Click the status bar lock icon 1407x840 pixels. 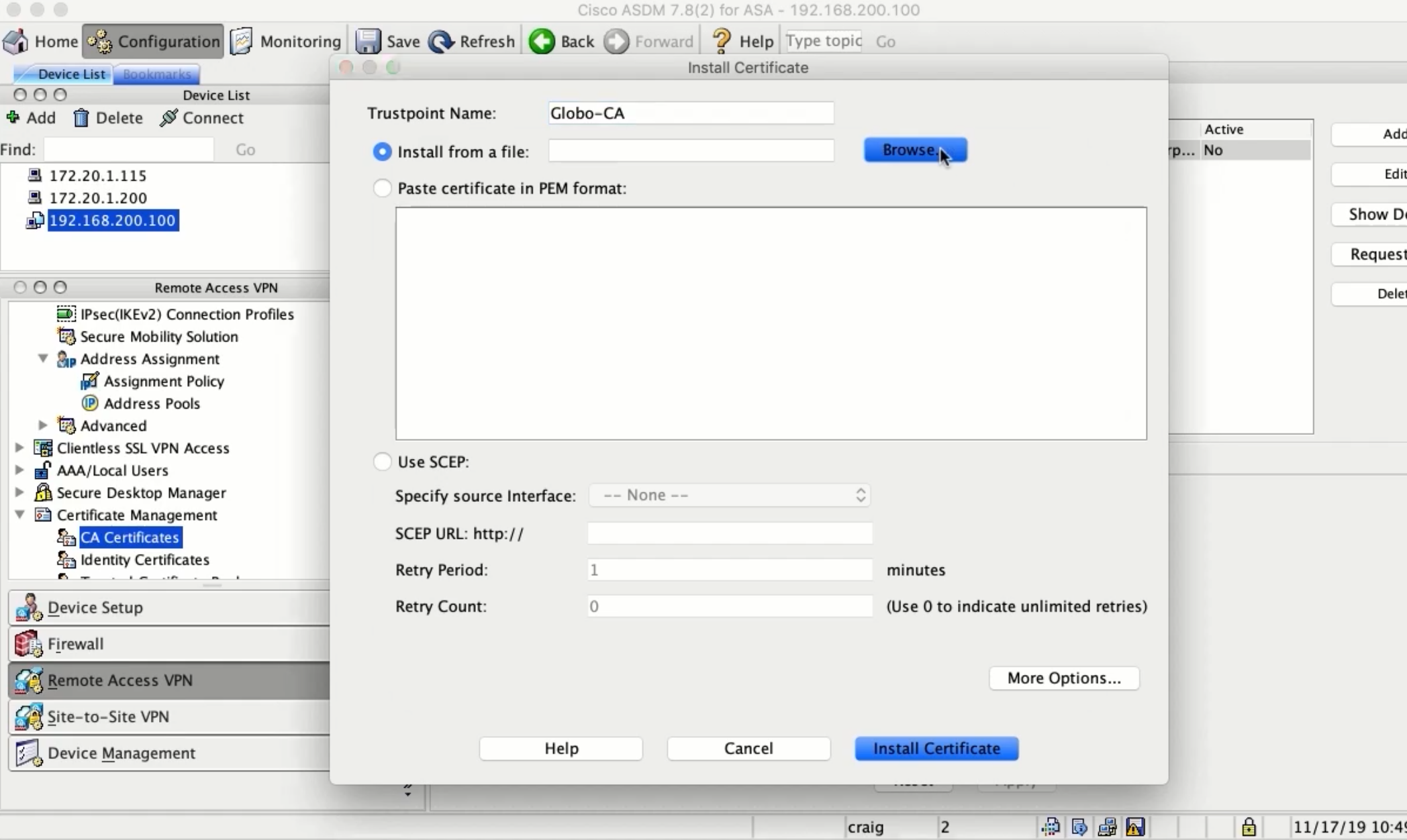[x=1249, y=827]
